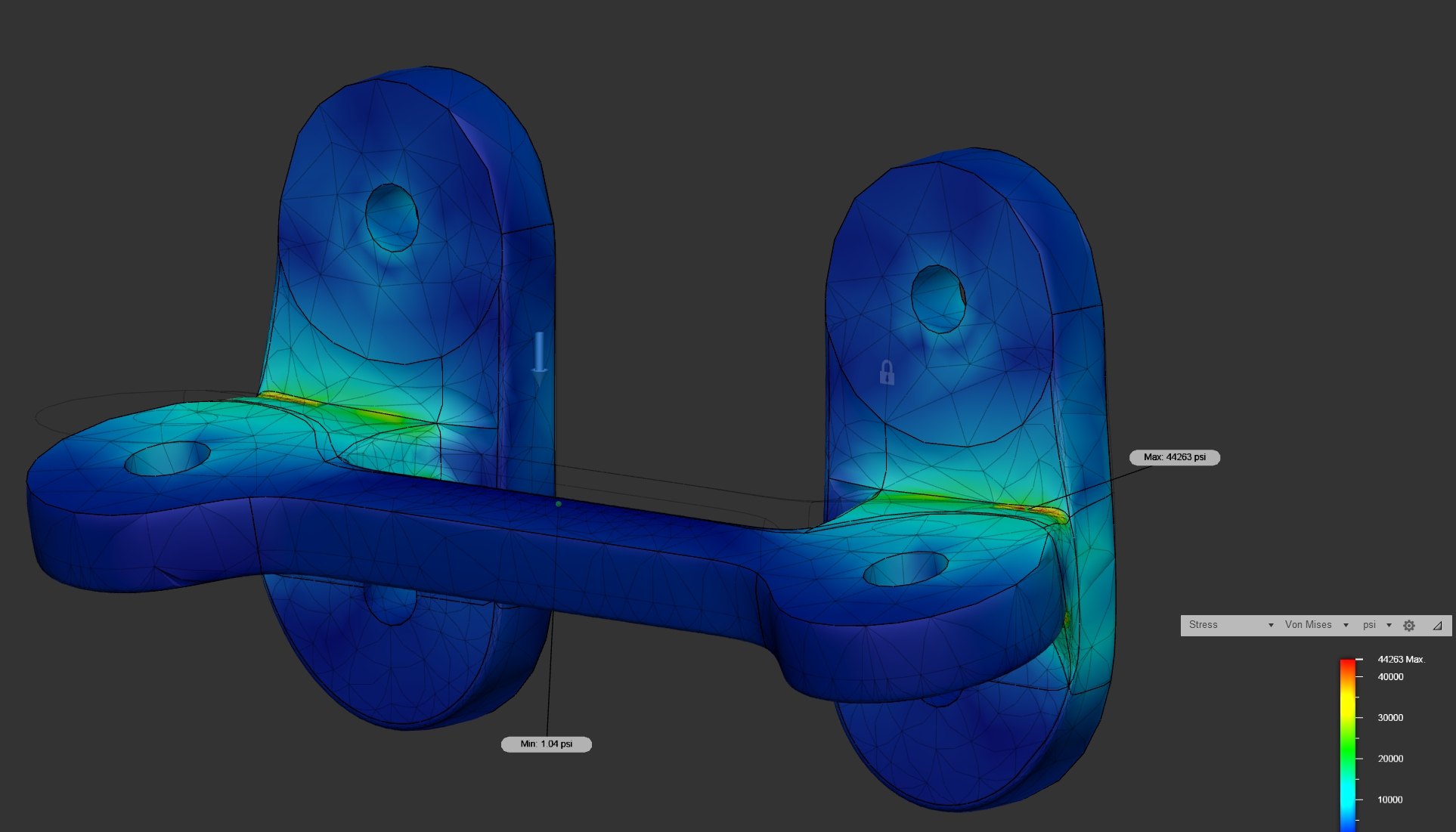
Task: Click the padlock constraint glyph
Action: (x=887, y=373)
